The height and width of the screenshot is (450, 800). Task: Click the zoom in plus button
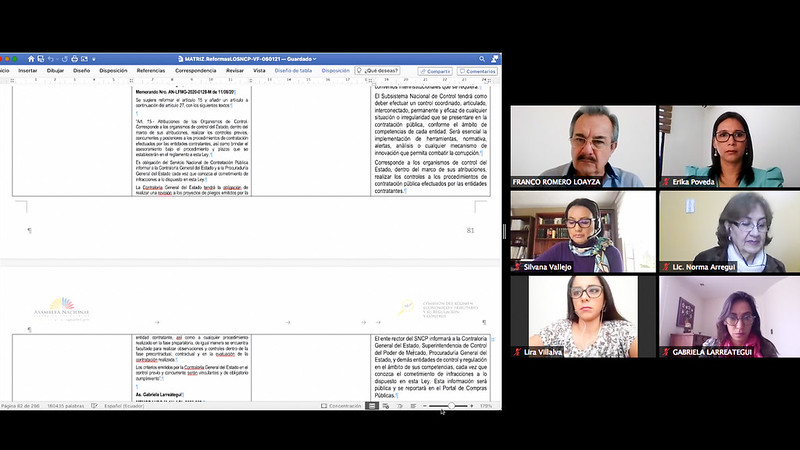pyautogui.click(x=471, y=406)
